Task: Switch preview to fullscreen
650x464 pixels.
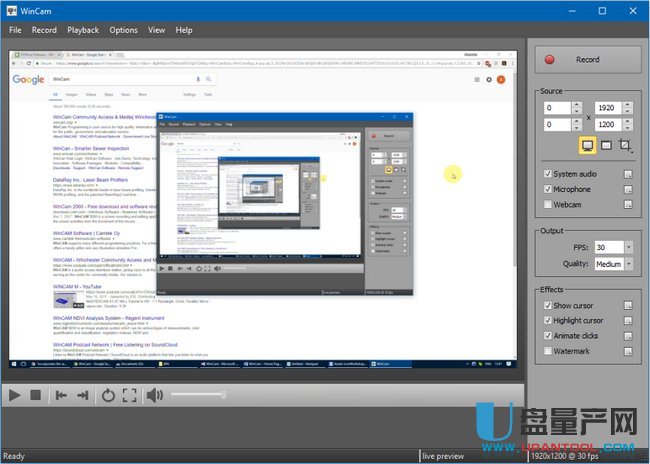Action: 130,395
